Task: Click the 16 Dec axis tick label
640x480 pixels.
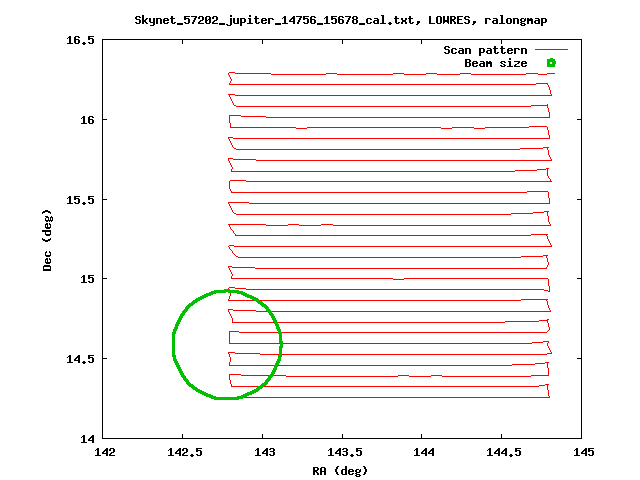Action: [x=87, y=120]
